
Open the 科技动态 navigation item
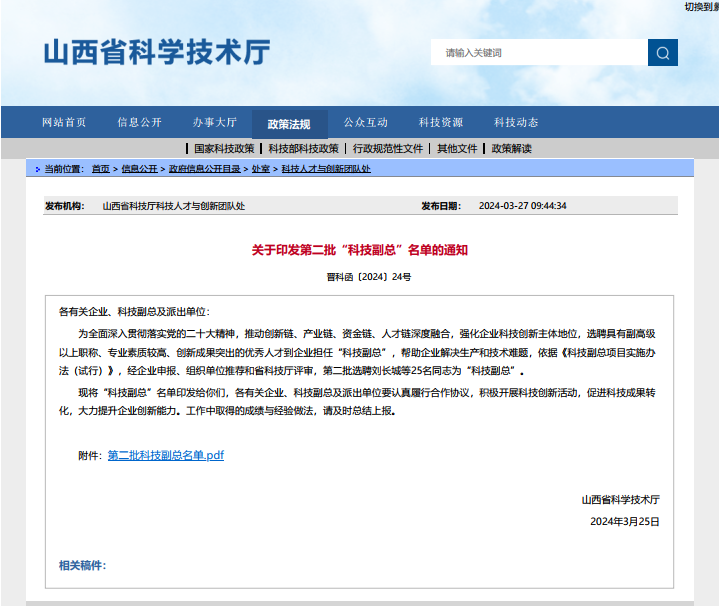point(516,123)
